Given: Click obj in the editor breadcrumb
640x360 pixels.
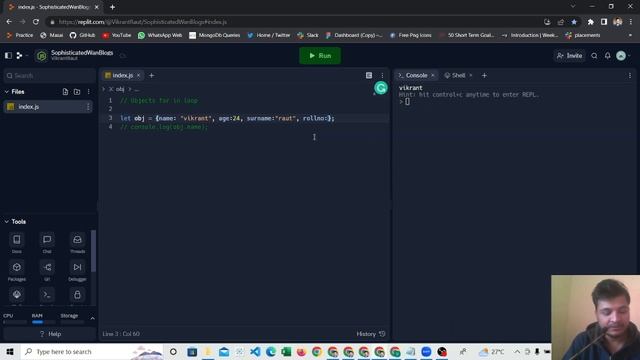Looking at the screenshot, I should 120,89.
